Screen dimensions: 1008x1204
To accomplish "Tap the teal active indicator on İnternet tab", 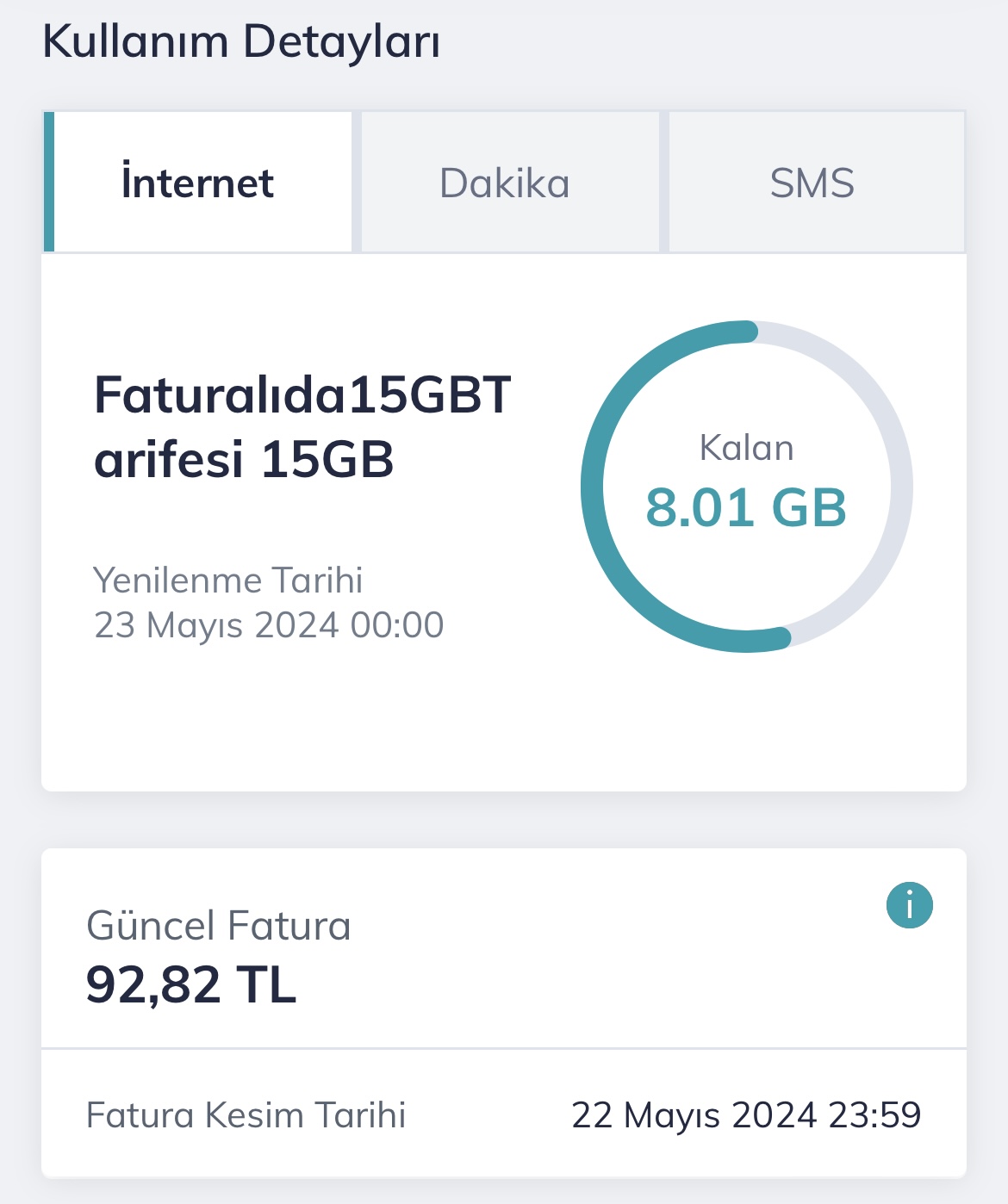I will 48,182.
